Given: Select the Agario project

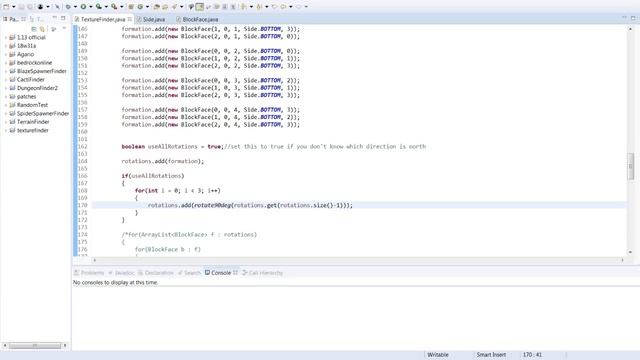Looking at the screenshot, I should pyautogui.click(x=25, y=54).
